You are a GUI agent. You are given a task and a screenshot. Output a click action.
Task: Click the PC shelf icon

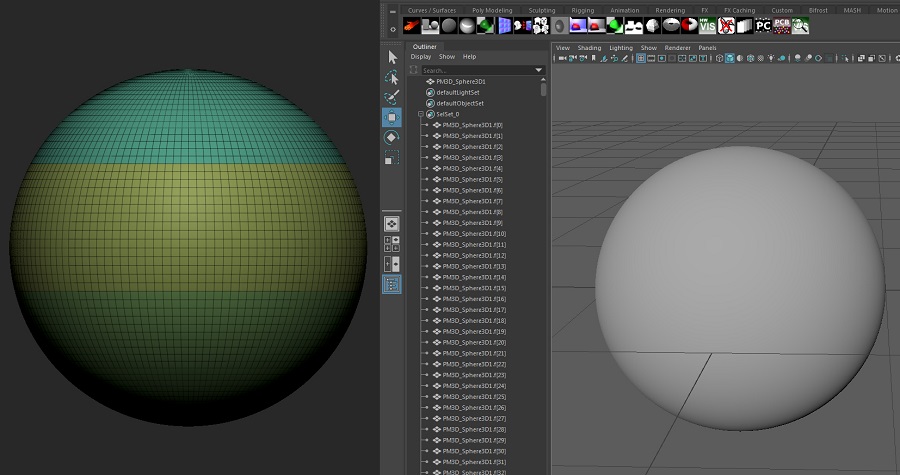pos(763,26)
